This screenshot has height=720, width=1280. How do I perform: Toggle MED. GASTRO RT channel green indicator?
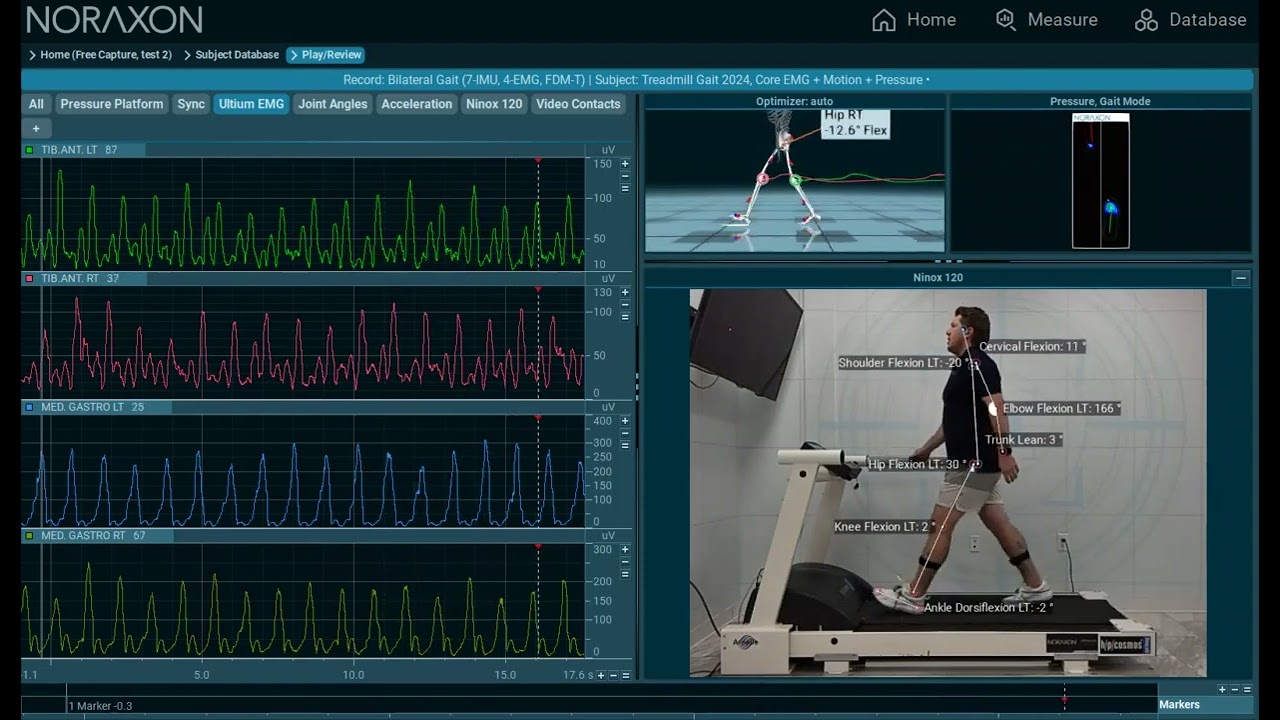point(30,536)
